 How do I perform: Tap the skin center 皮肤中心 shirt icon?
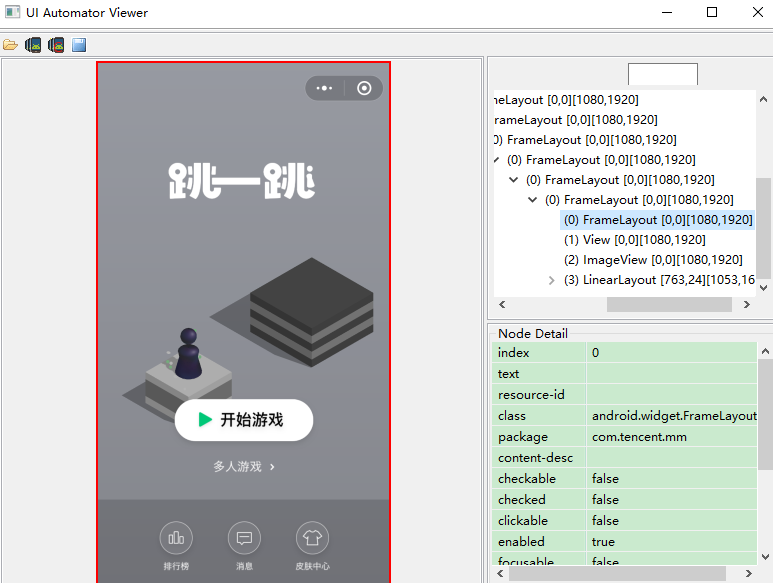tap(312, 538)
